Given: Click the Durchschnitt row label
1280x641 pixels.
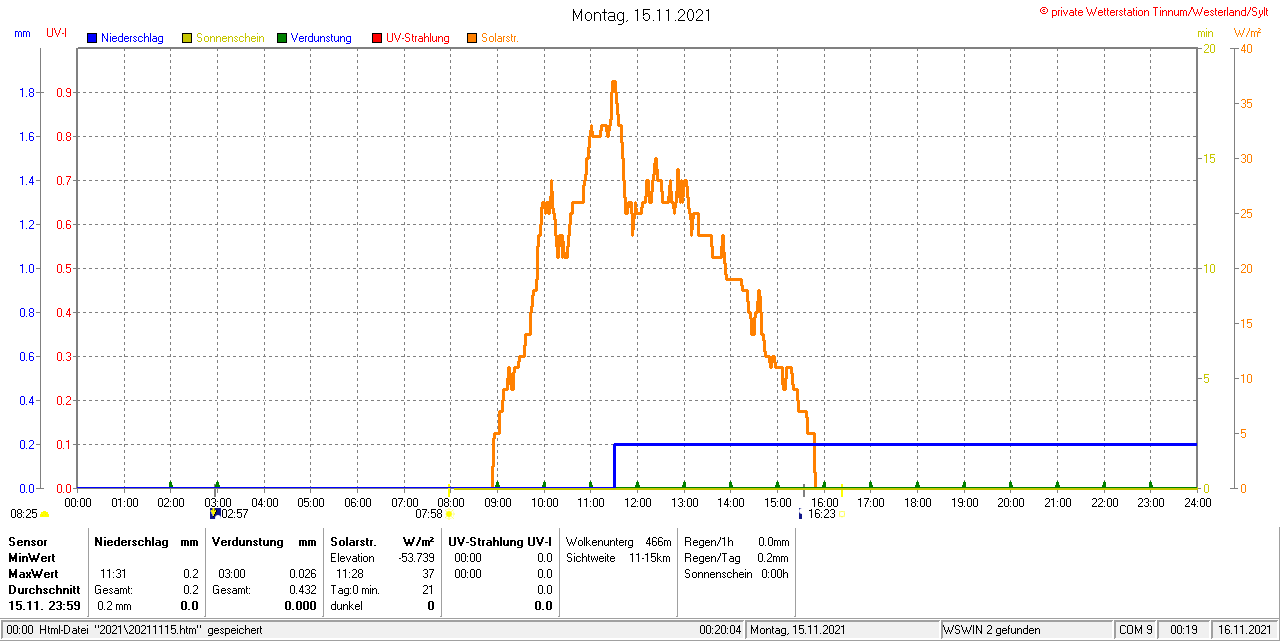Looking at the screenshot, I should [x=44, y=590].
